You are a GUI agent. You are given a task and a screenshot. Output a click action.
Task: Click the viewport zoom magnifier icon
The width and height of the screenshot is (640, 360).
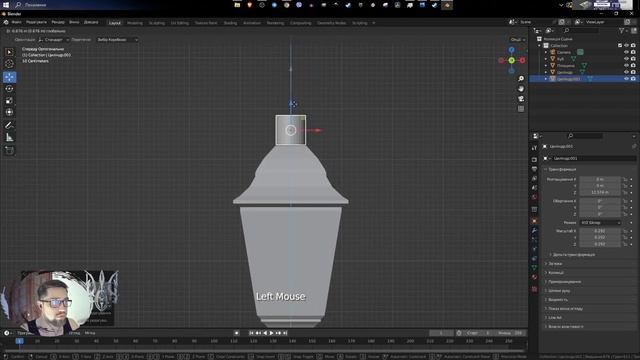click(521, 78)
